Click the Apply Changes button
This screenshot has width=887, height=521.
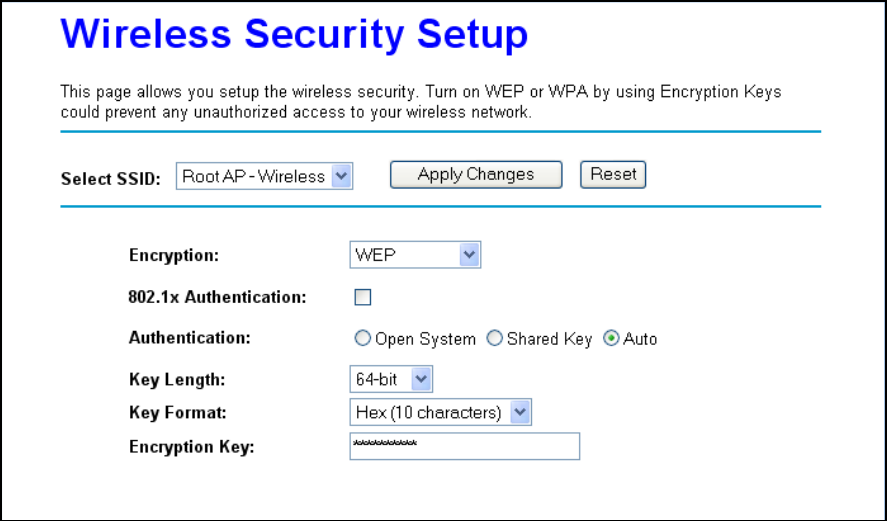coord(476,175)
